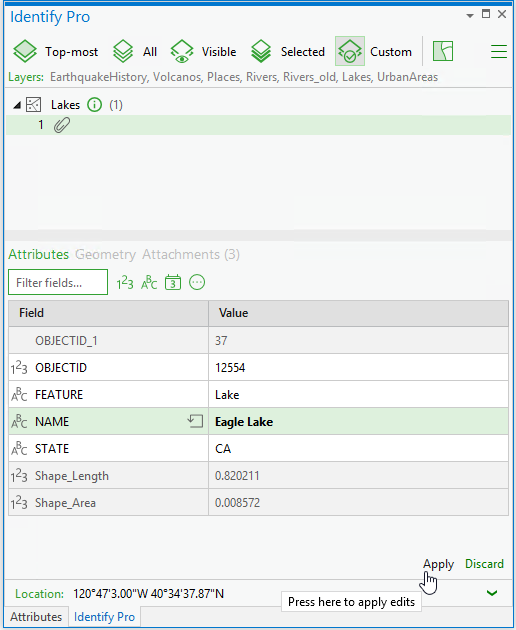Screen dimensions: 516x630
Task: Open the Attachments (3) tab
Action: [x=191, y=254]
